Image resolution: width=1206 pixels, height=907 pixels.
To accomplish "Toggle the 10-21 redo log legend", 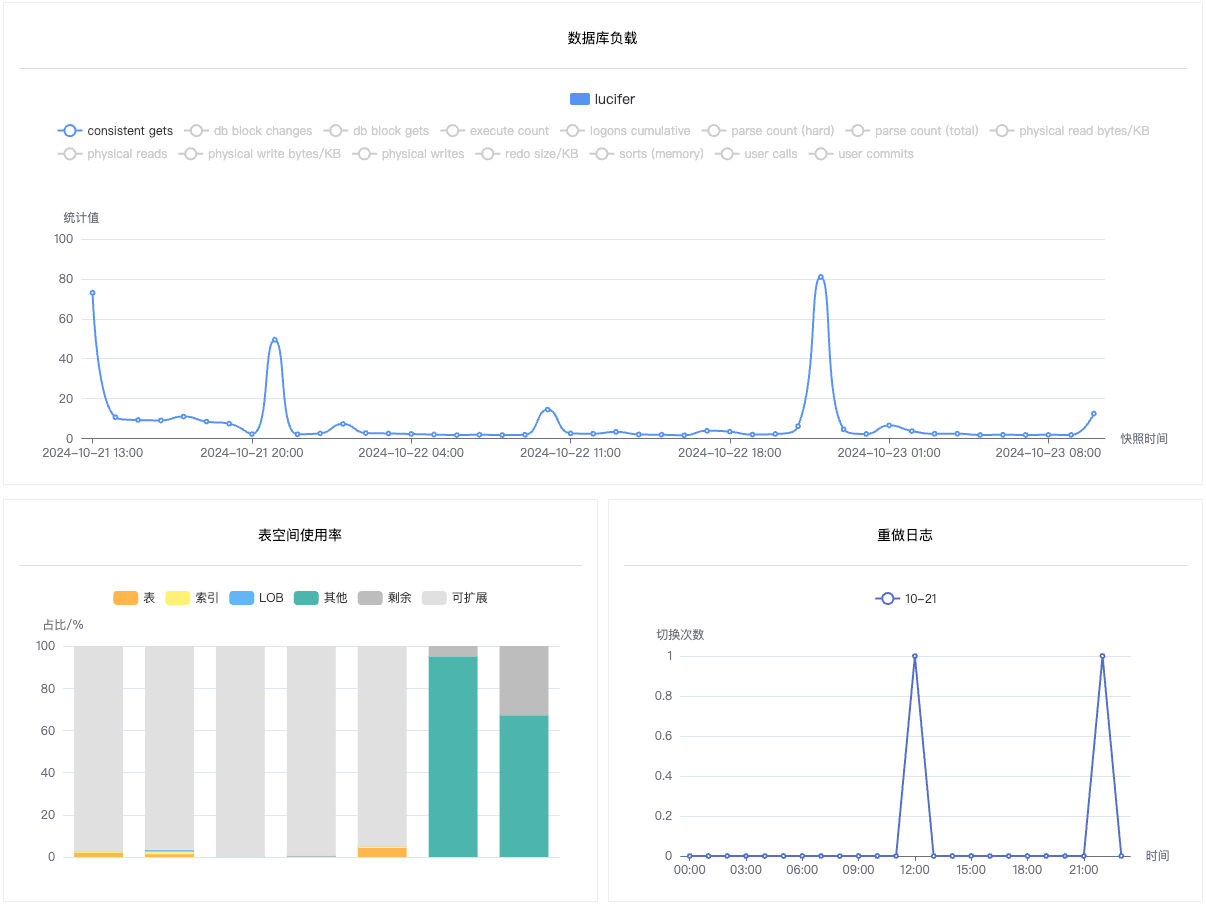I will [x=906, y=599].
